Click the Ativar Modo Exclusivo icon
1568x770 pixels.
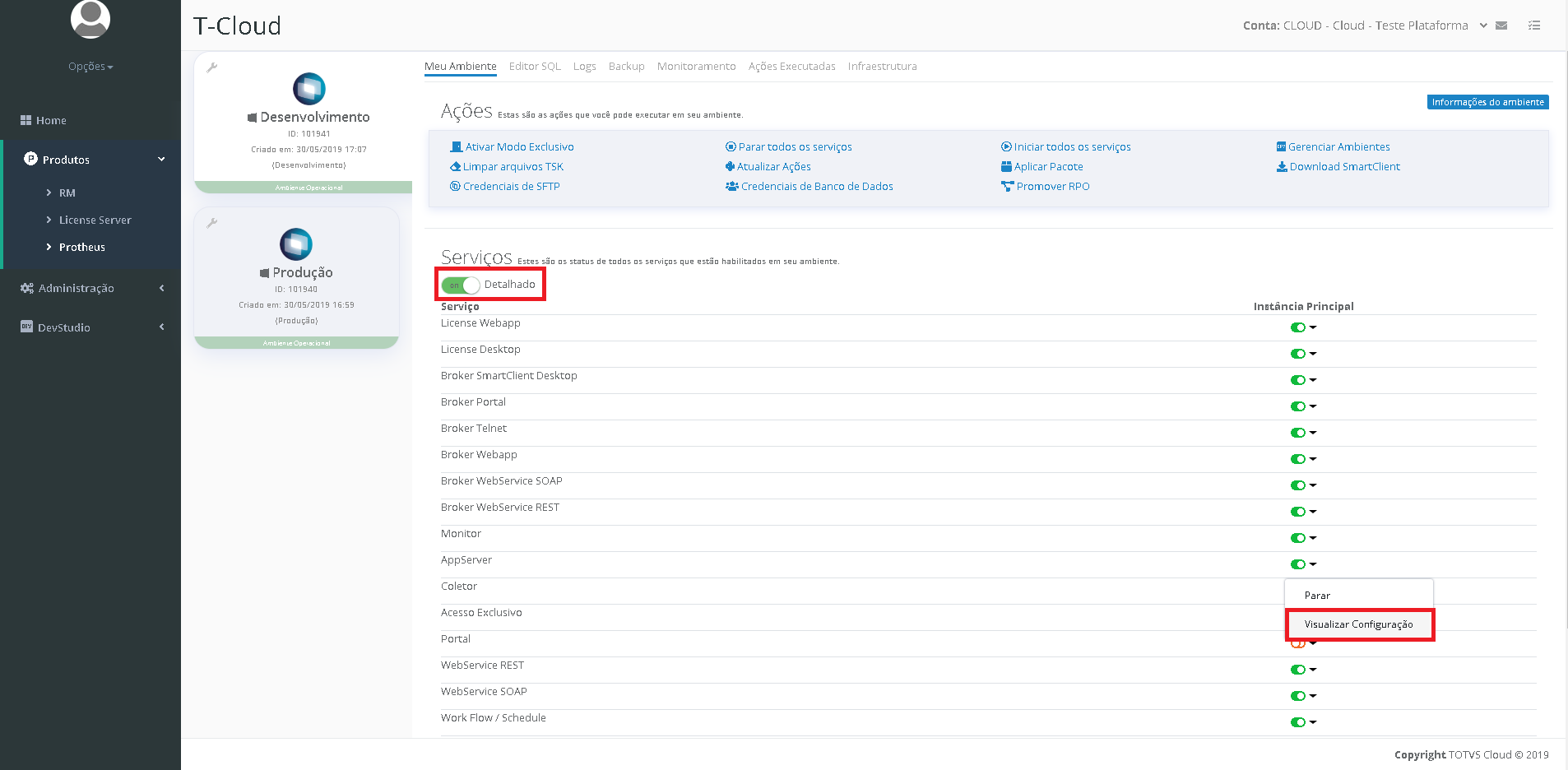coord(456,147)
